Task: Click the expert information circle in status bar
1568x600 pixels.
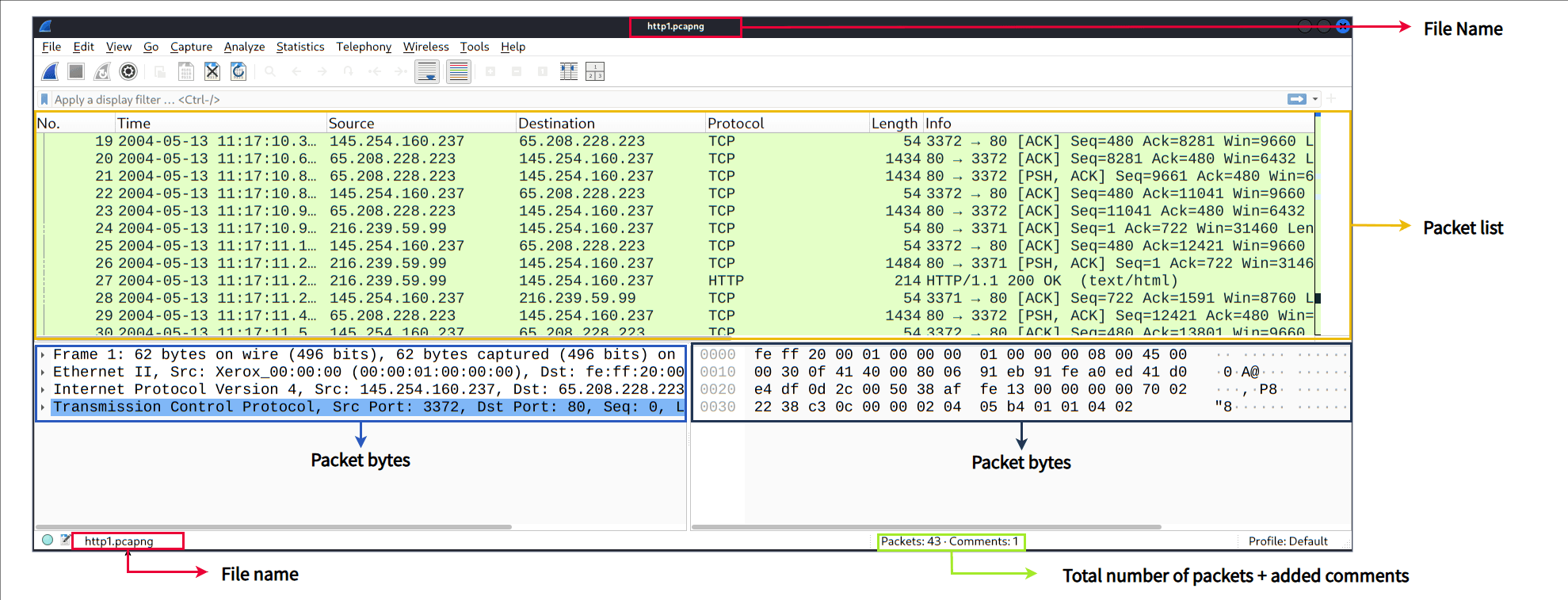Action: (48, 541)
